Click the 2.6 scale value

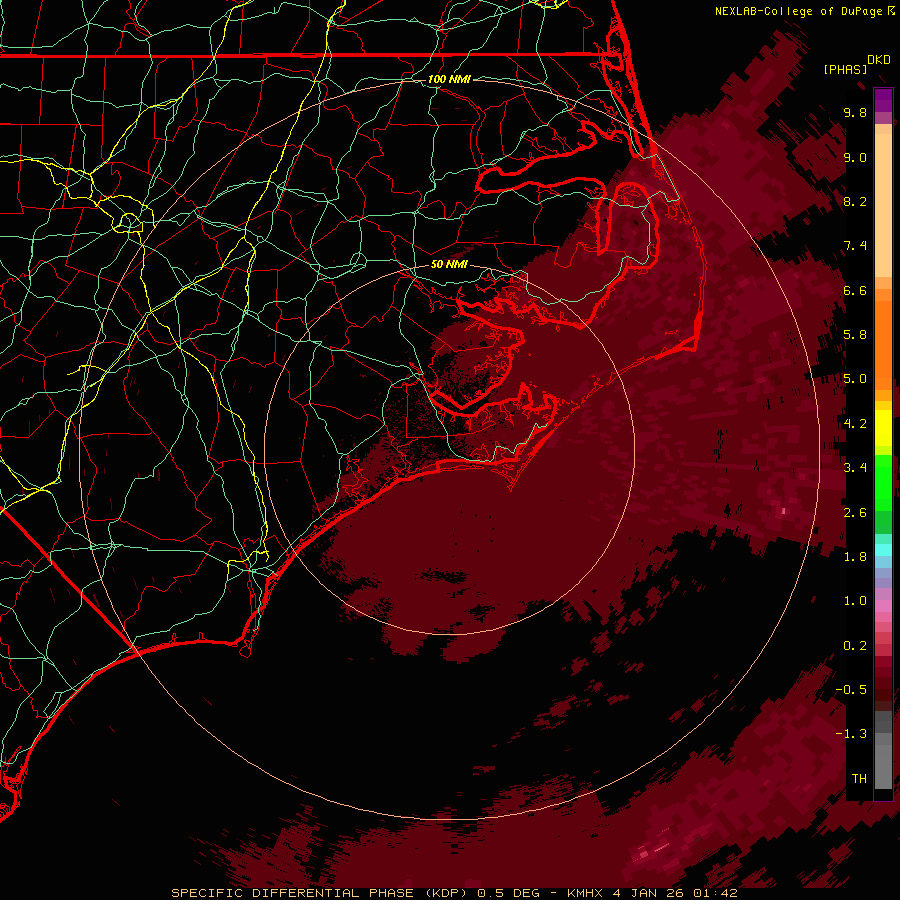(855, 513)
